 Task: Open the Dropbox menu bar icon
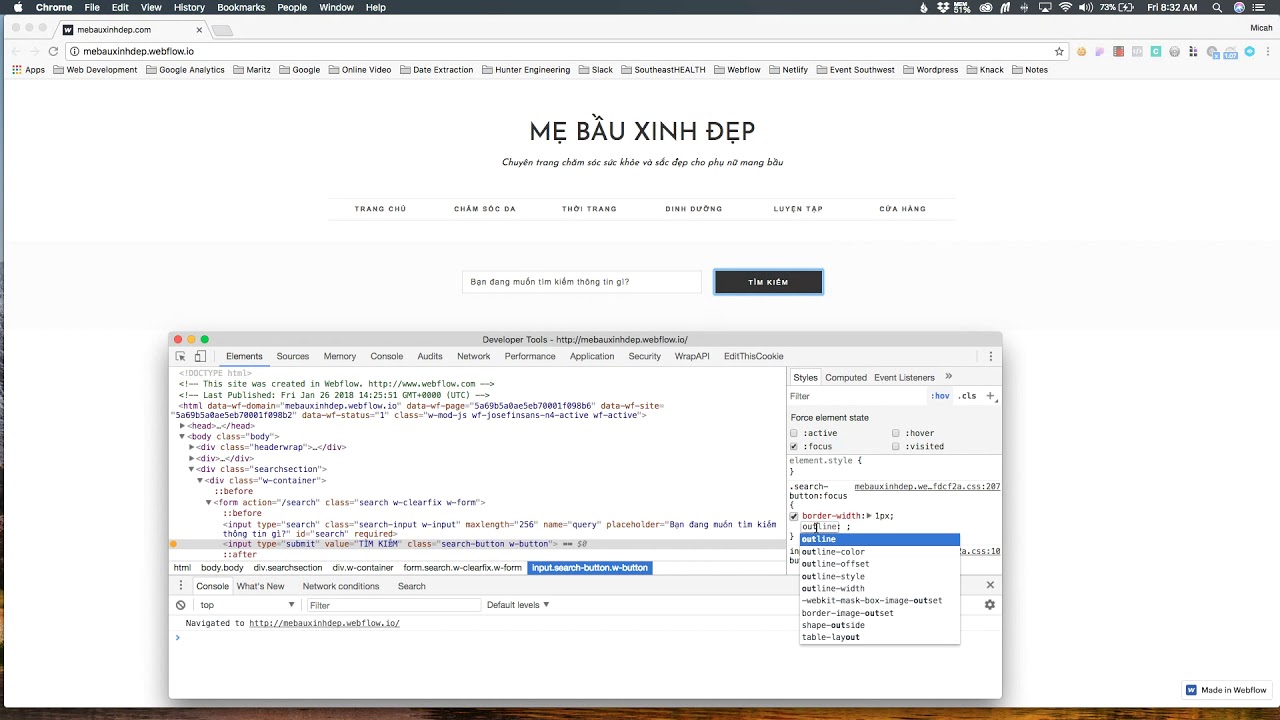943,7
